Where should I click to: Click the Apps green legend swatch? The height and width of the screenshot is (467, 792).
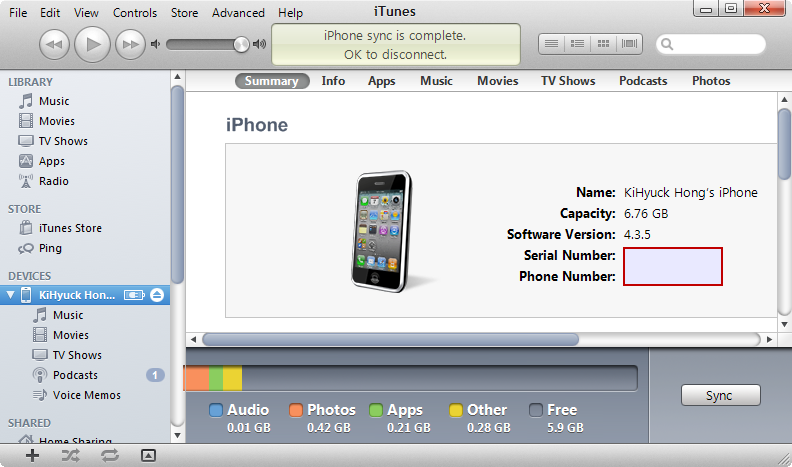[x=376, y=410]
